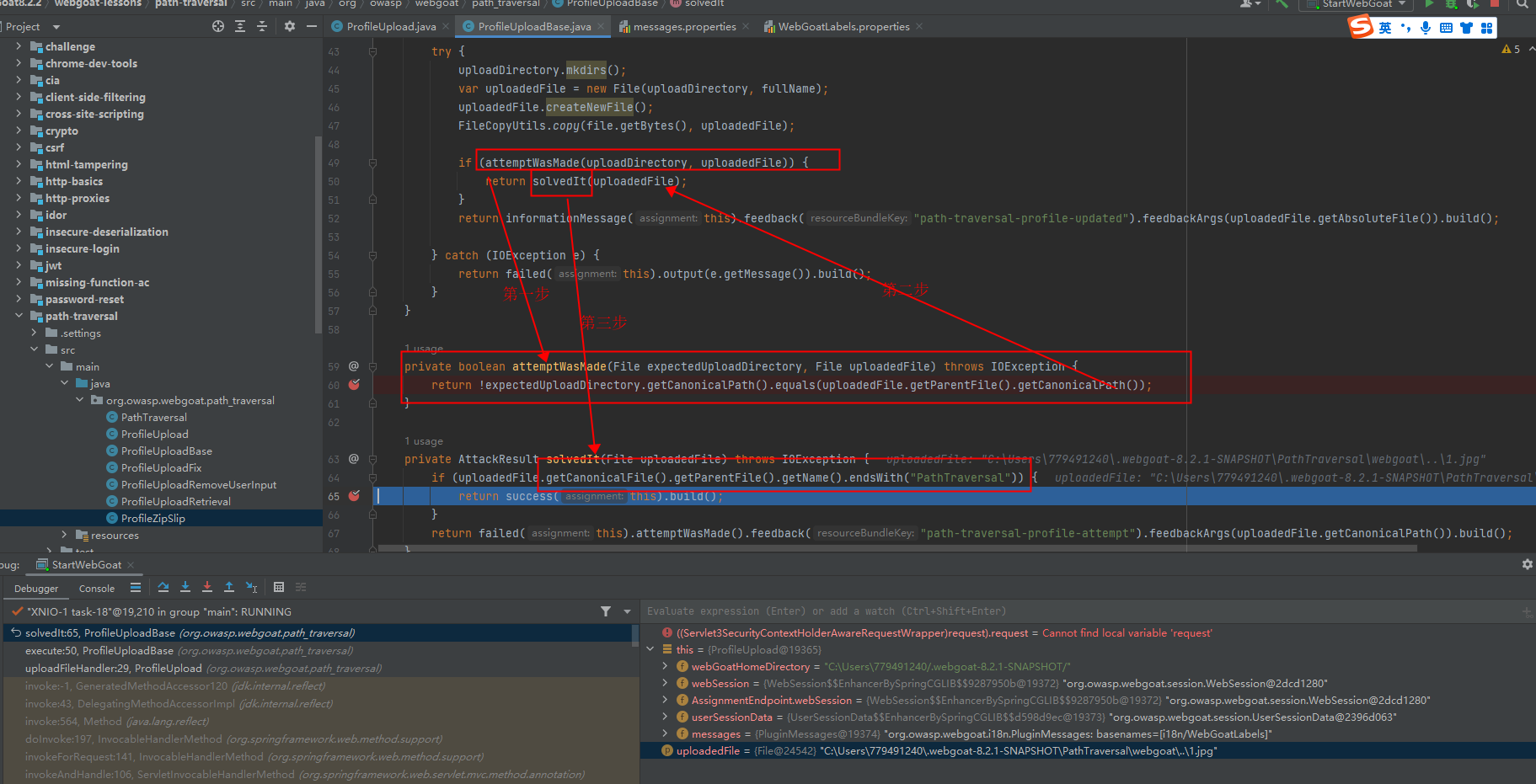Open Project view dropdown

(56, 27)
